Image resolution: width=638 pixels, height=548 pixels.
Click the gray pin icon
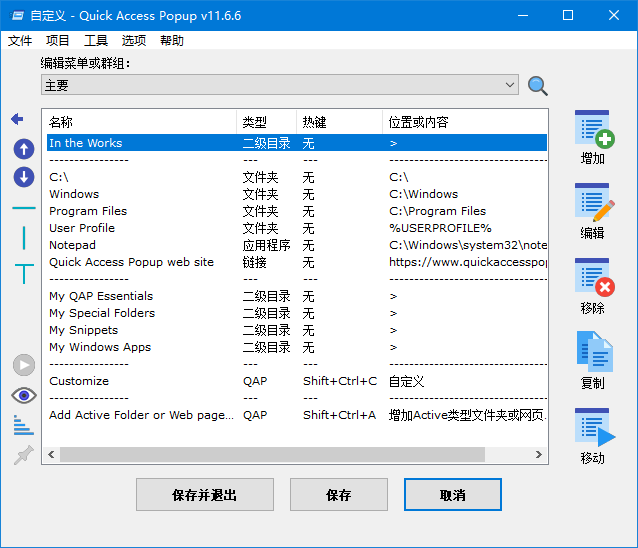pyautogui.click(x=24, y=454)
